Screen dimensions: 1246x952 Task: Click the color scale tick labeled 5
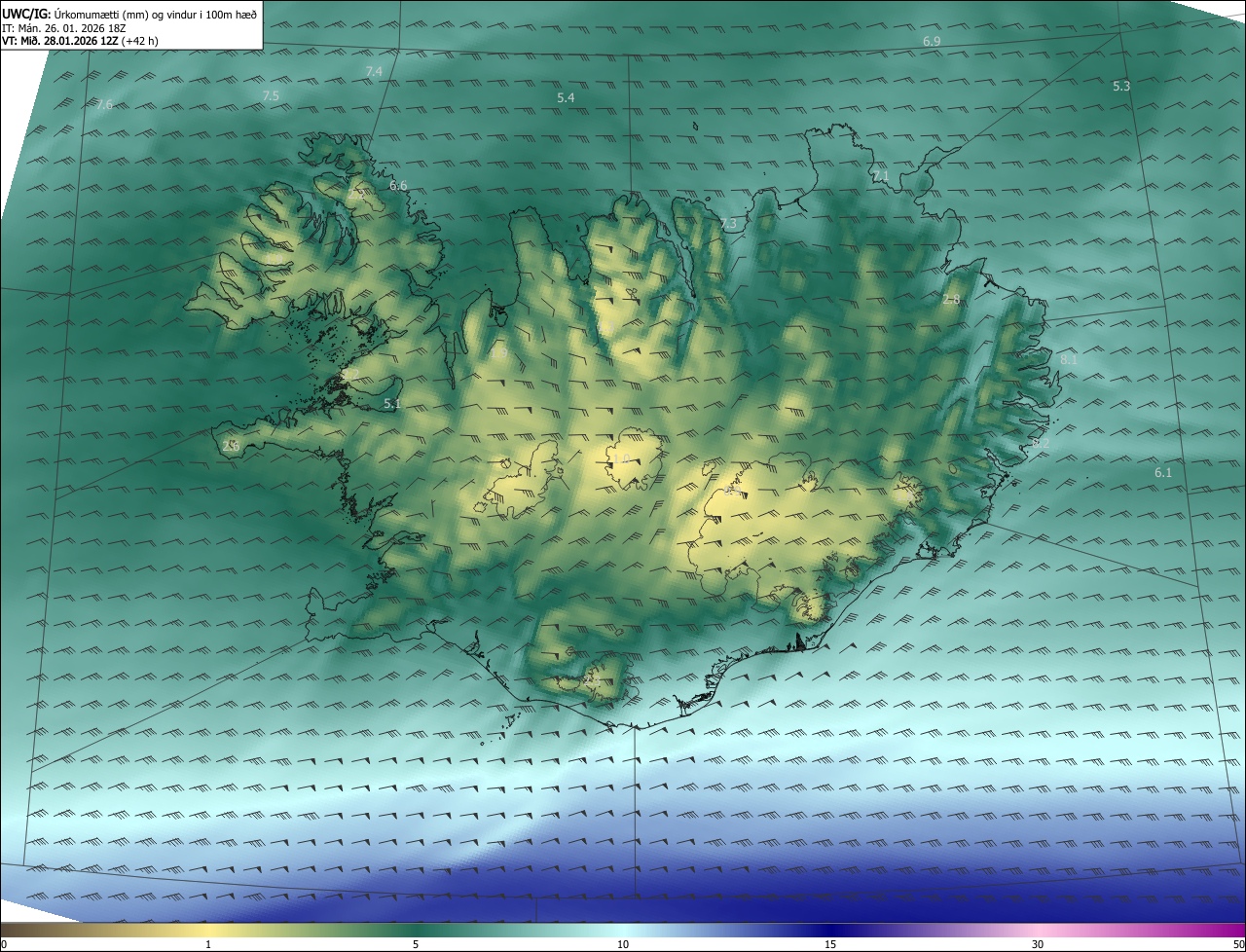click(x=416, y=944)
